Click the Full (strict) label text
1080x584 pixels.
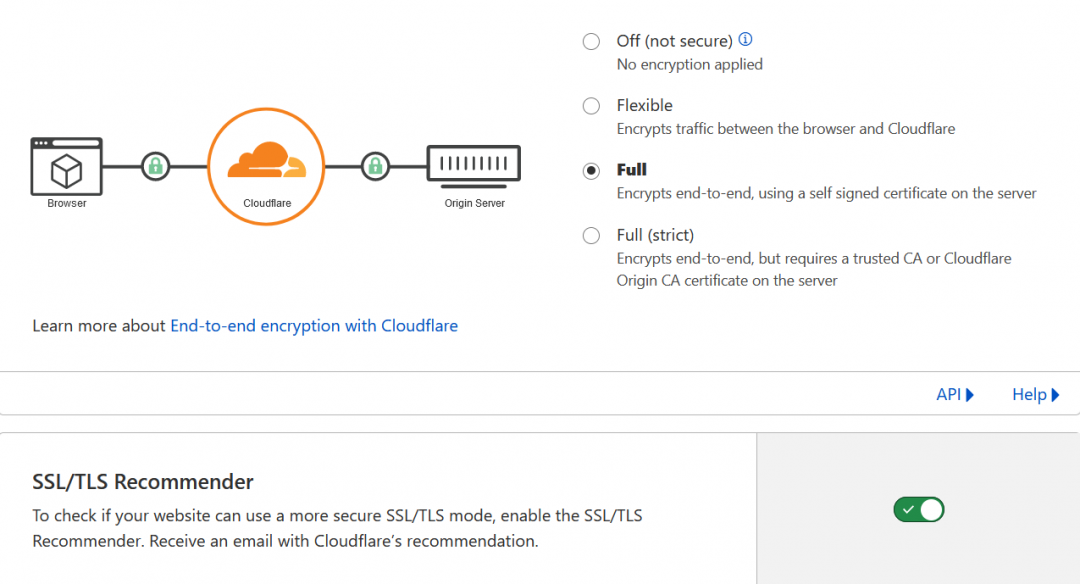[655, 235]
